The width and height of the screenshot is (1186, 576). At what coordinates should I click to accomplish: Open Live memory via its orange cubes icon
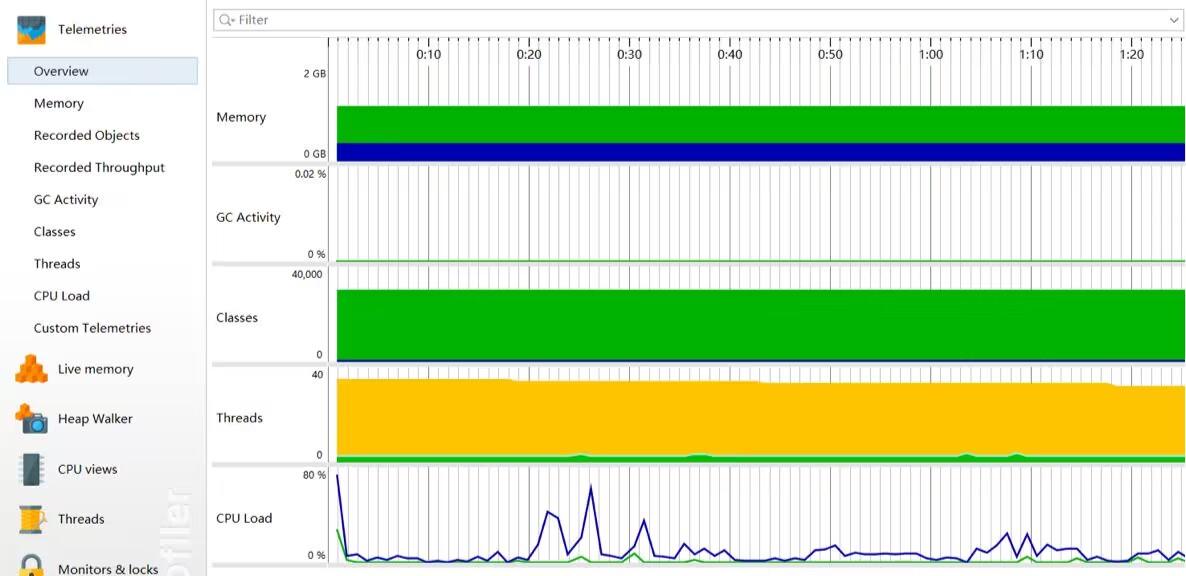(x=31, y=369)
